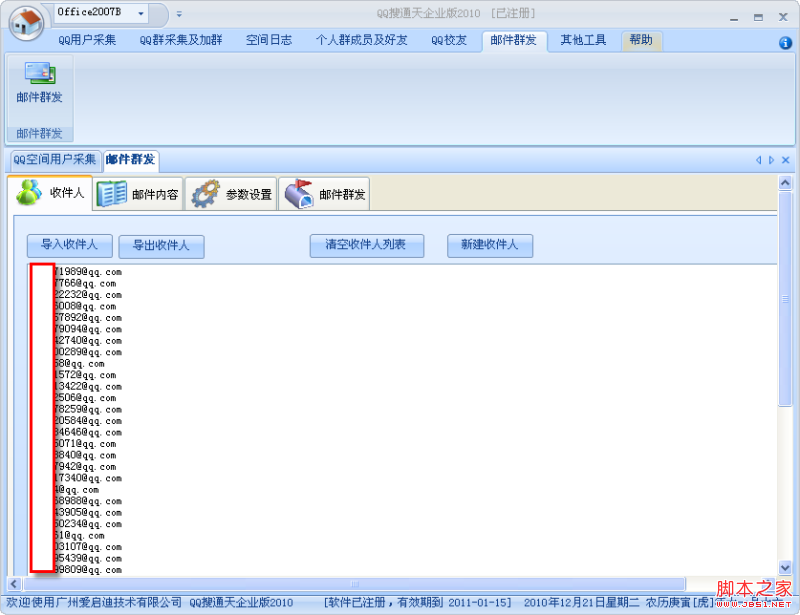Viewport: 800px width, 615px height.
Task: Click the 清空收件人列表 button
Action: (x=367, y=245)
